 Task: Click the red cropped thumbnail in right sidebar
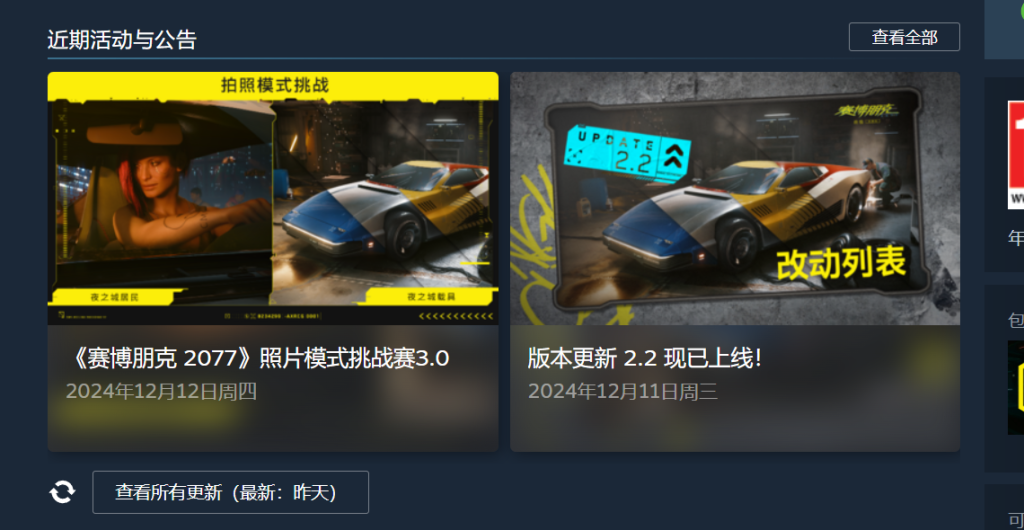click(x=1016, y=155)
